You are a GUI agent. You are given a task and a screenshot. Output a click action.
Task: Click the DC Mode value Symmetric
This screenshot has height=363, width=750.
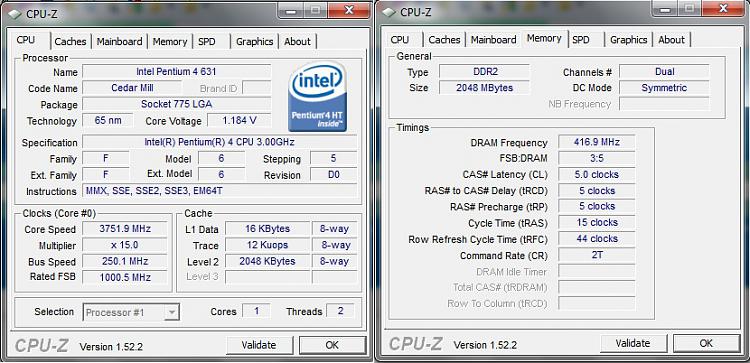pos(664,88)
